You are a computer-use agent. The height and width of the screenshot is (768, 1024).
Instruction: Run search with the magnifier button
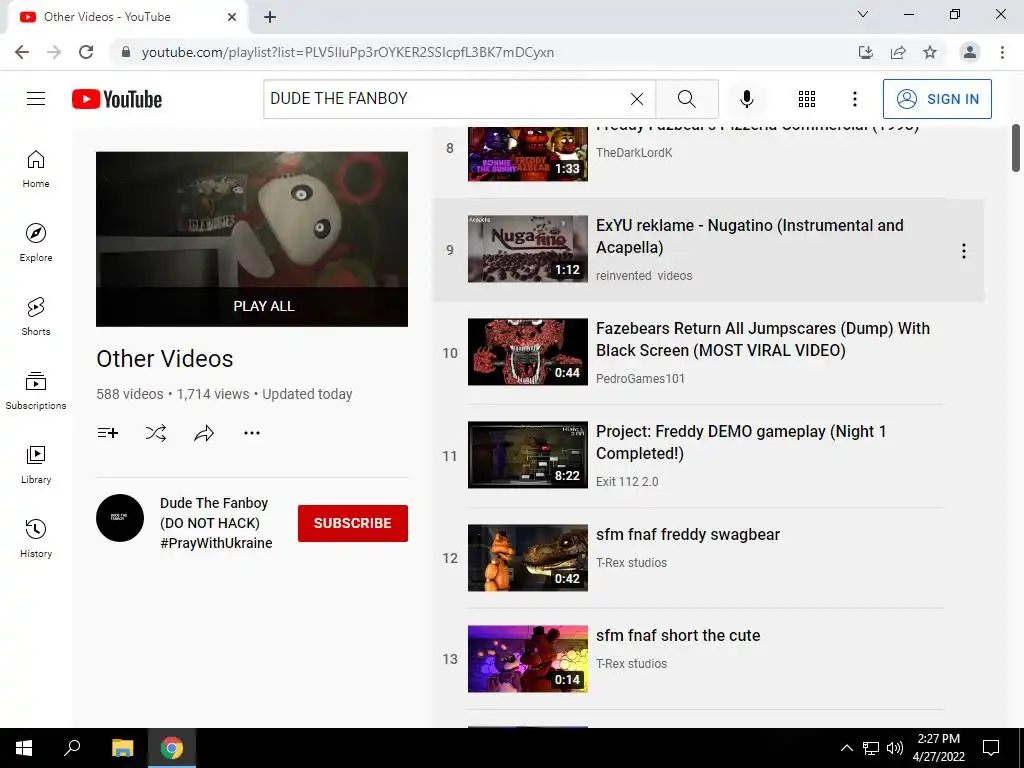(x=686, y=99)
